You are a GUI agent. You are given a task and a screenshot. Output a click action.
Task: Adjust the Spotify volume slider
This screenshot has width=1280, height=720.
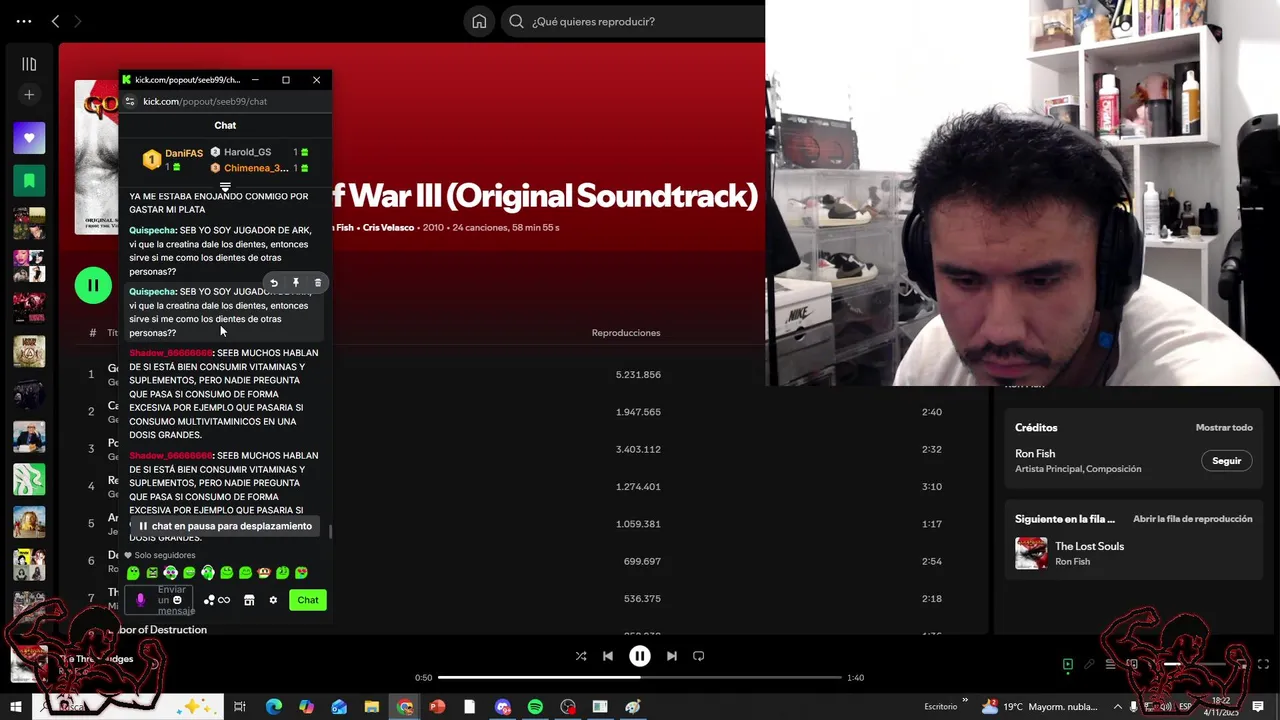tap(1195, 664)
